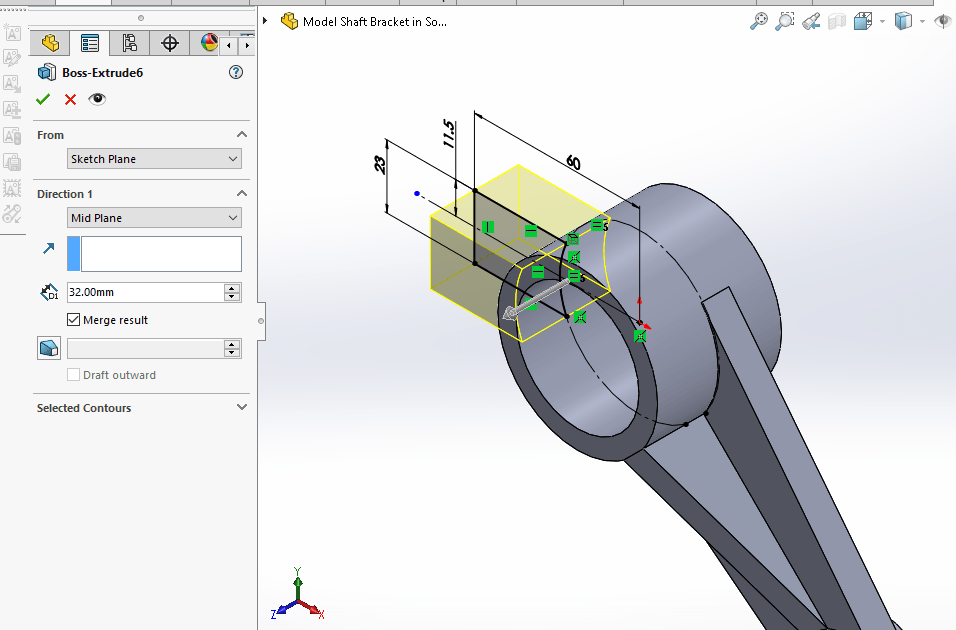
Task: Uncheck the Merge result option
Action: [x=74, y=319]
